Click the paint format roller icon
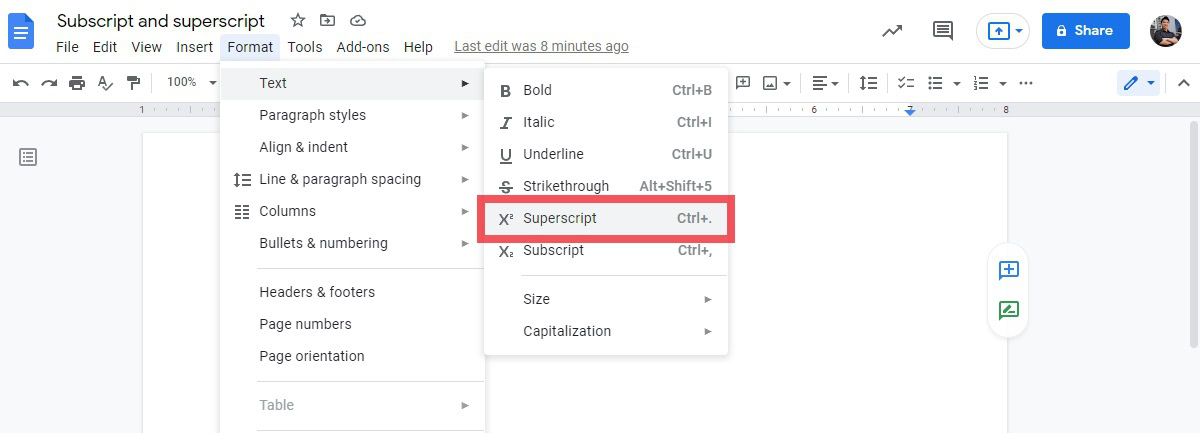This screenshot has width=1200, height=433. click(x=132, y=83)
